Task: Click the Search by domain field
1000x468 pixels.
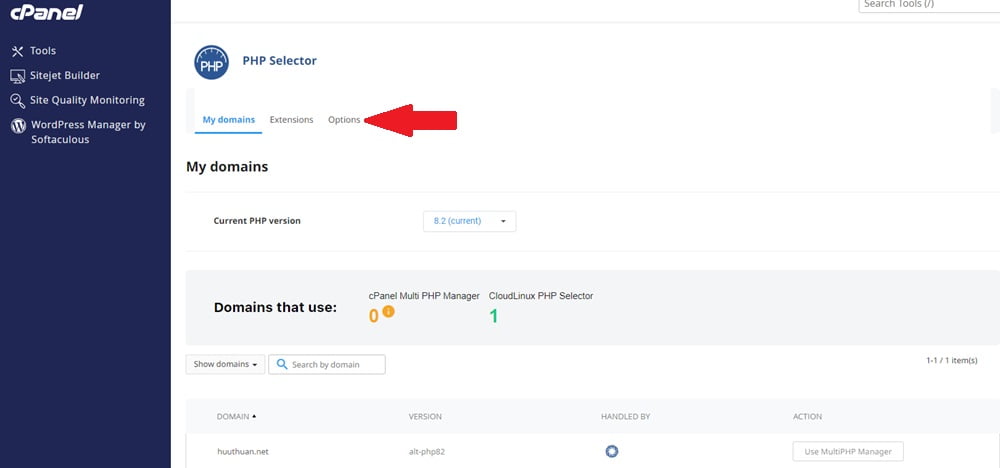Action: (327, 364)
